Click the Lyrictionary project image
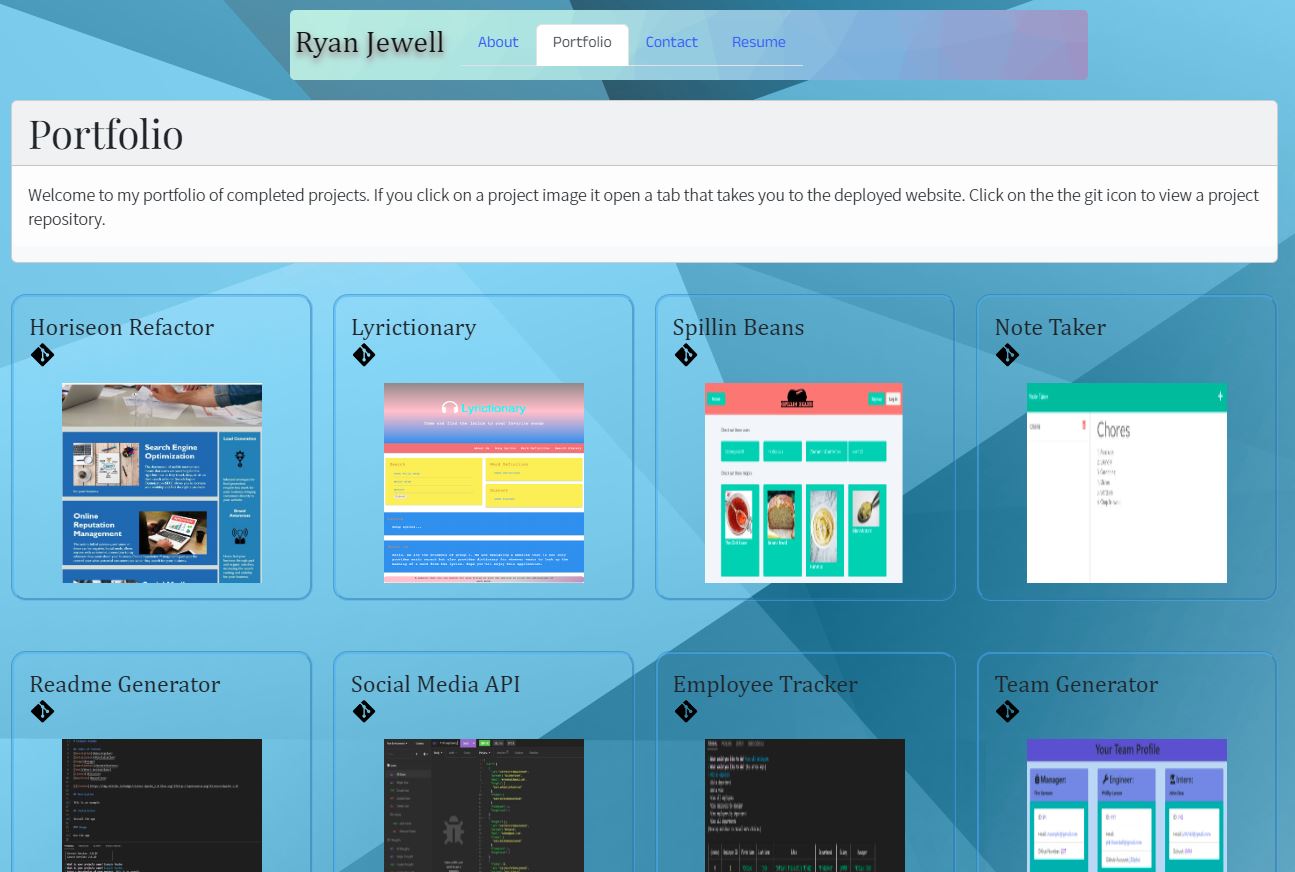This screenshot has width=1295, height=872. tap(484, 483)
